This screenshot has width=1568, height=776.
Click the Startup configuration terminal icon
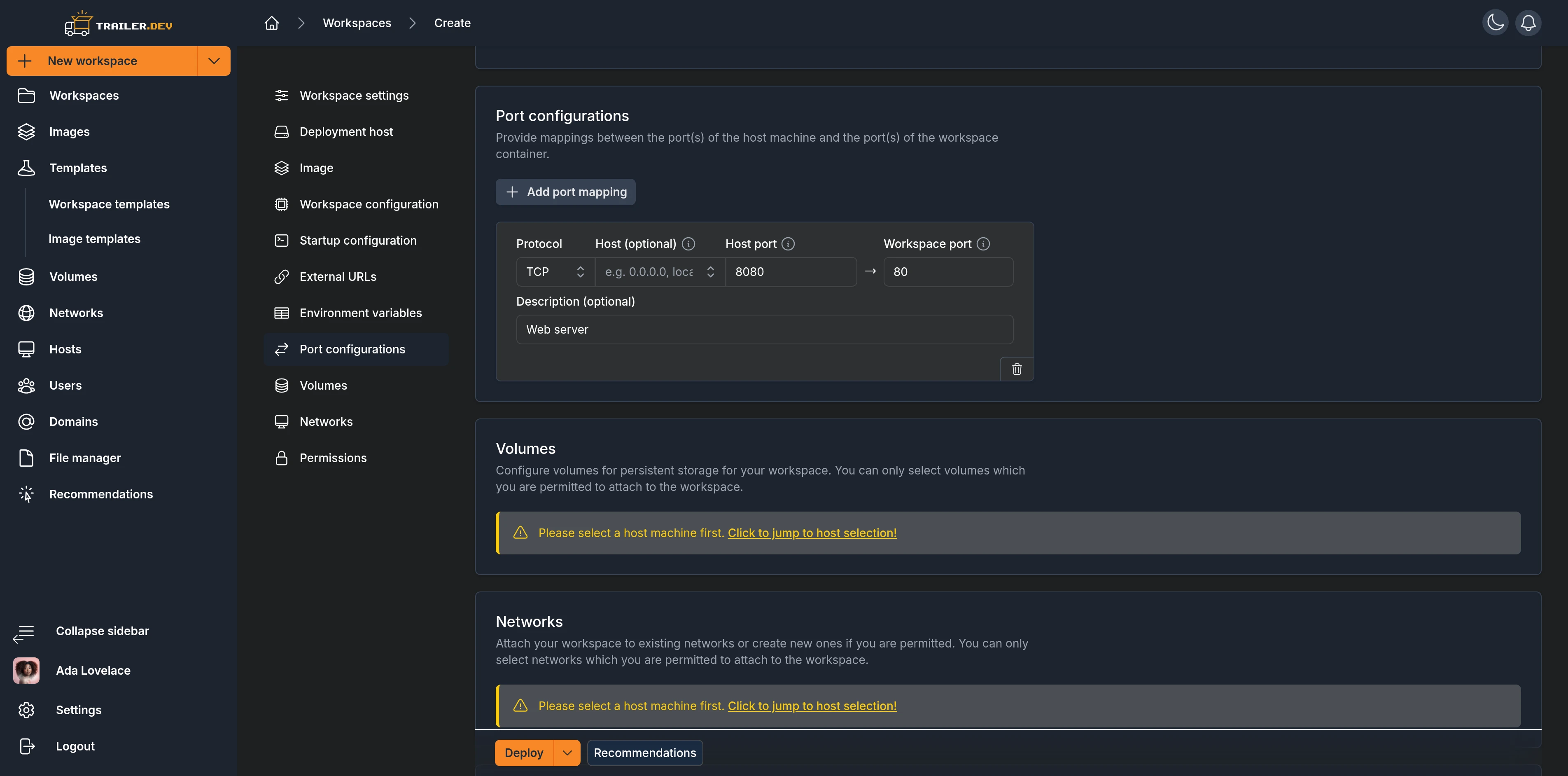281,241
